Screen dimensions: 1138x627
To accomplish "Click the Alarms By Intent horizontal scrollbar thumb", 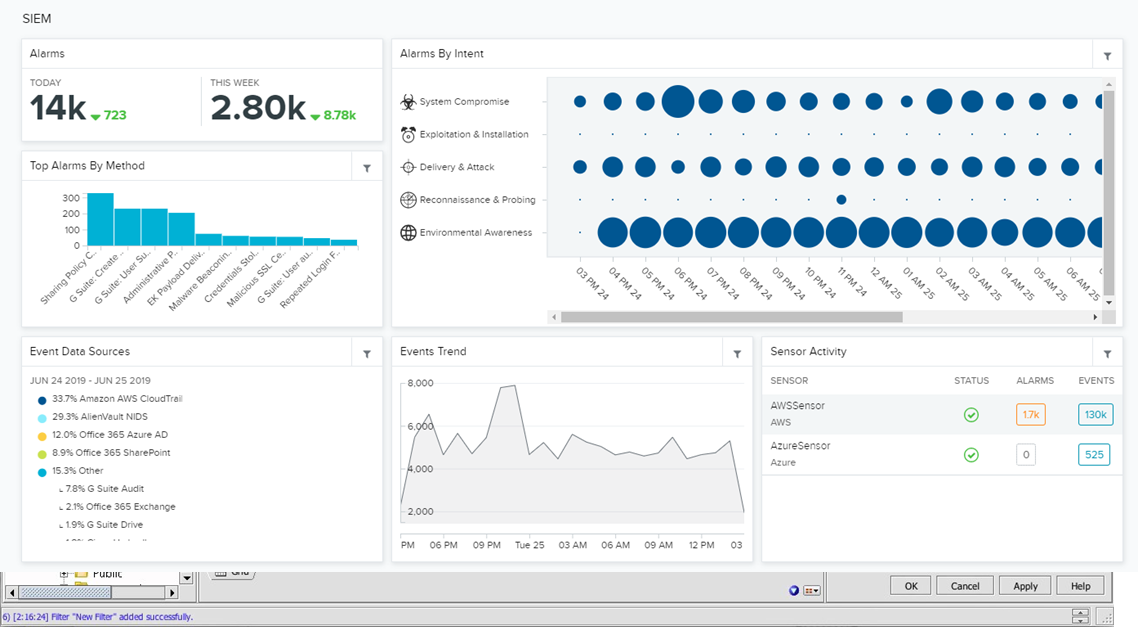I will tap(732, 317).
